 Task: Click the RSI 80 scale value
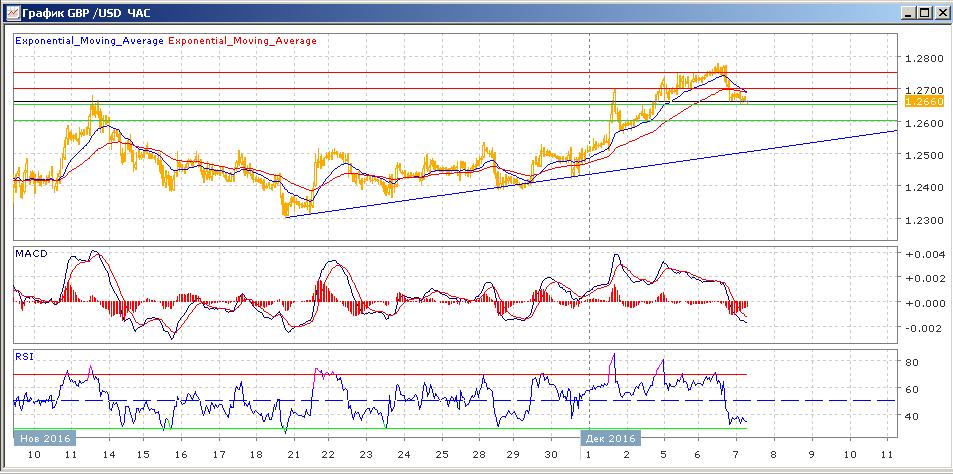point(912,362)
